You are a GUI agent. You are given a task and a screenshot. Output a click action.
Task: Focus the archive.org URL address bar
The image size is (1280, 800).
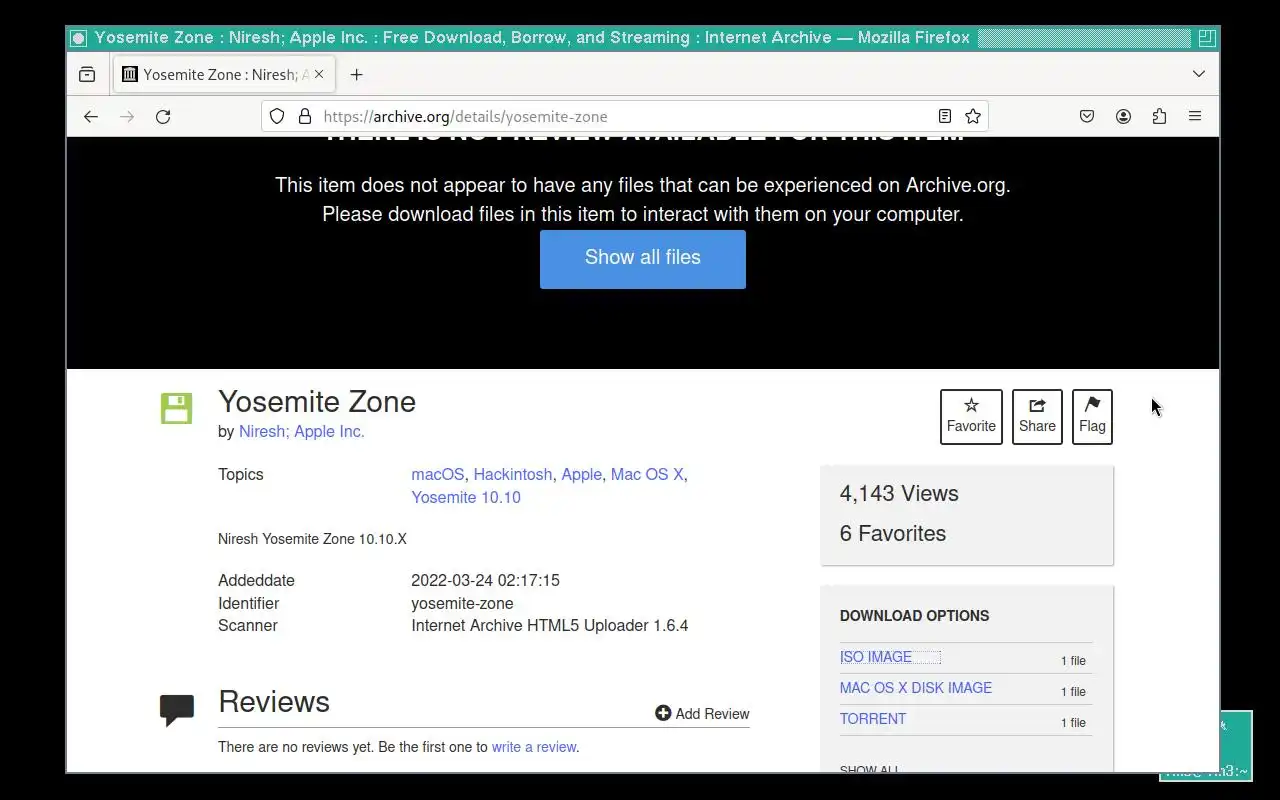(625, 116)
